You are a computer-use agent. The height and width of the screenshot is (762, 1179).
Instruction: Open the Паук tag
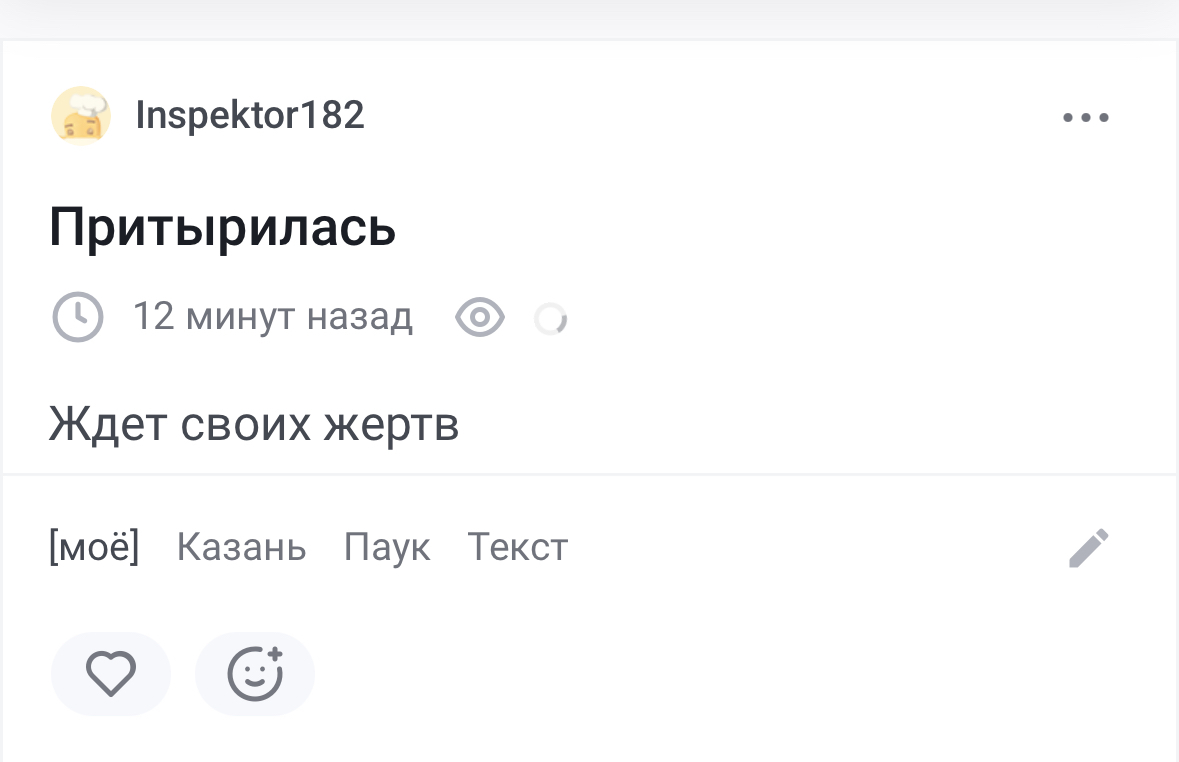(x=387, y=547)
